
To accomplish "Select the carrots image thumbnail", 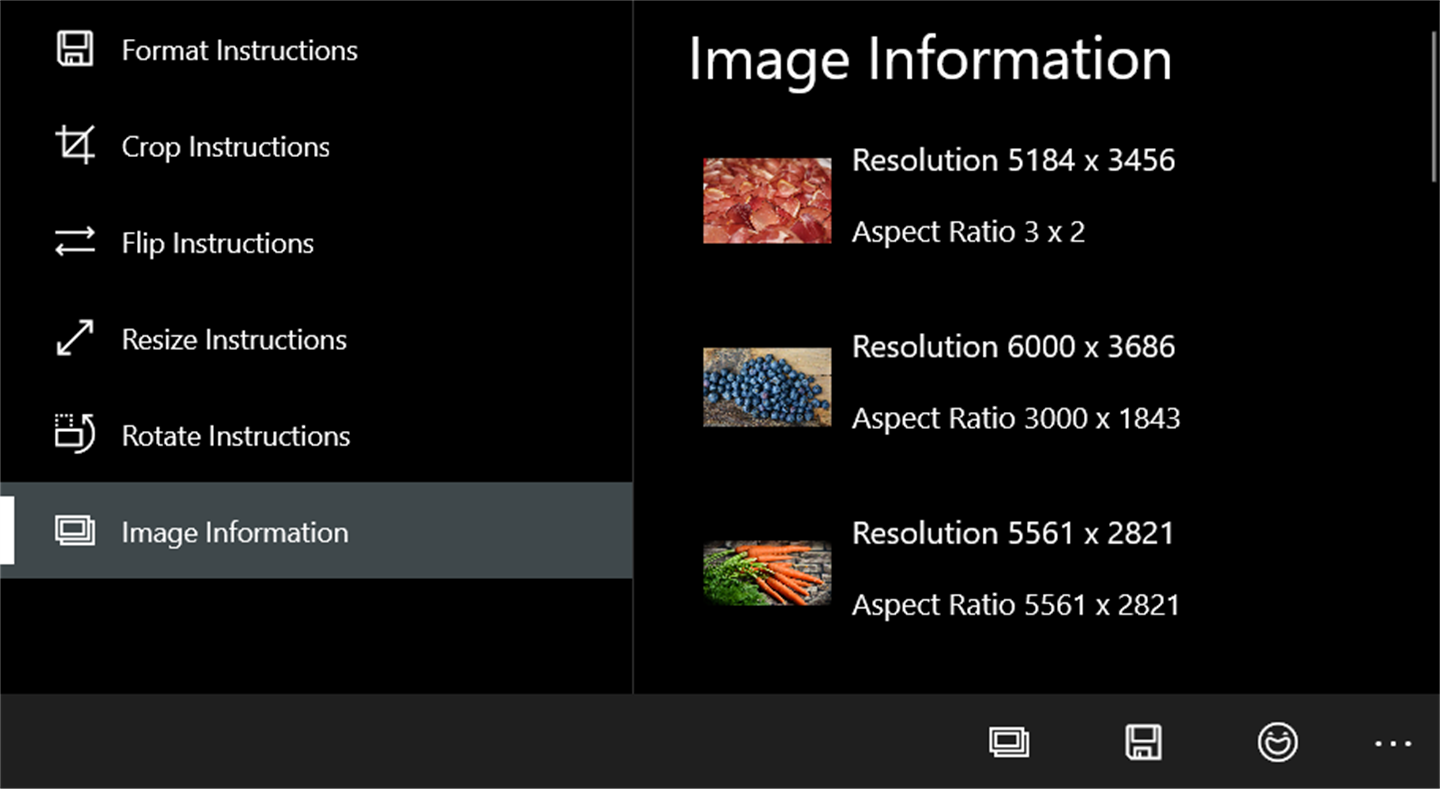I will (x=767, y=573).
